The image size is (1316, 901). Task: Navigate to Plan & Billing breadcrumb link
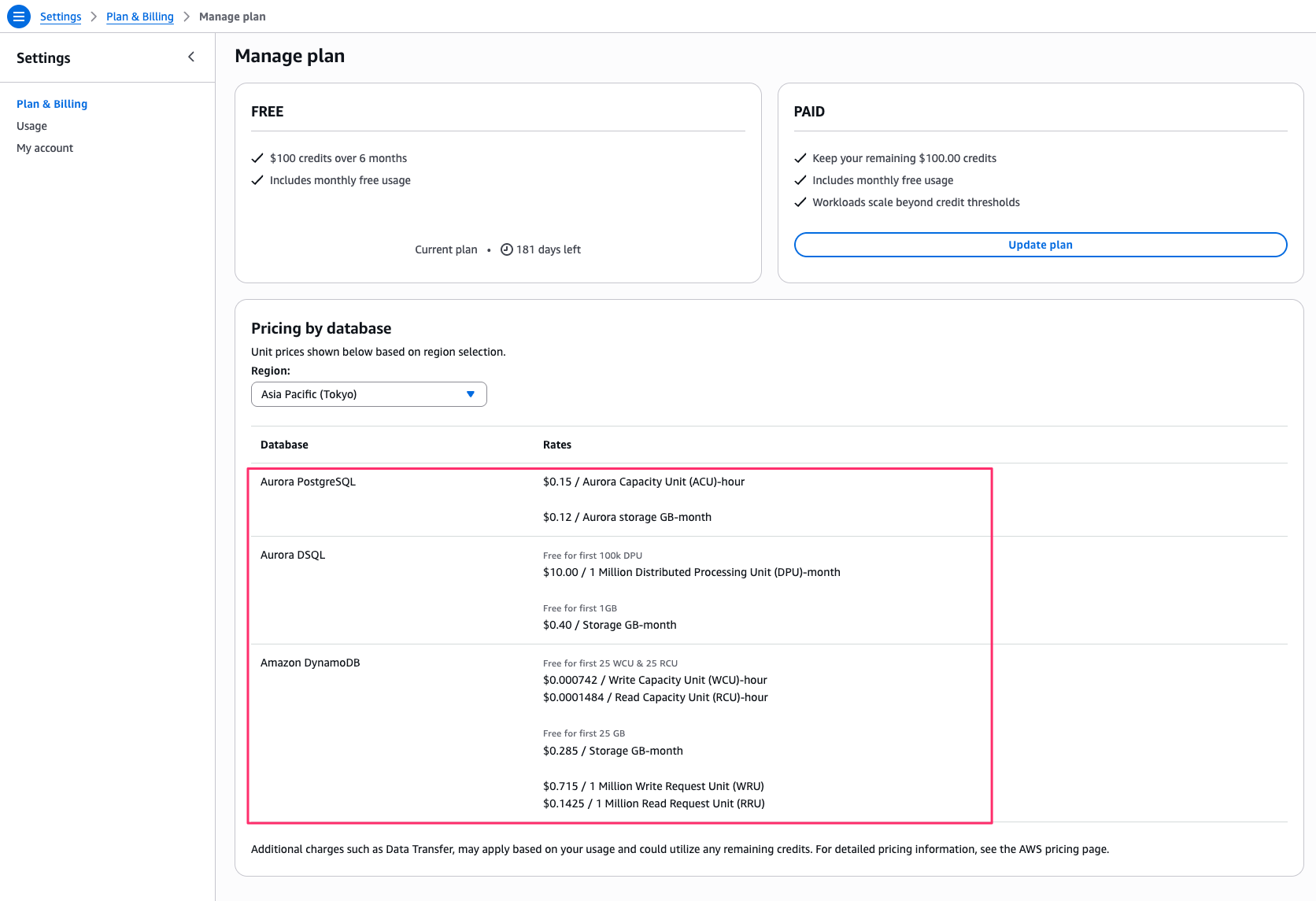[x=140, y=17]
